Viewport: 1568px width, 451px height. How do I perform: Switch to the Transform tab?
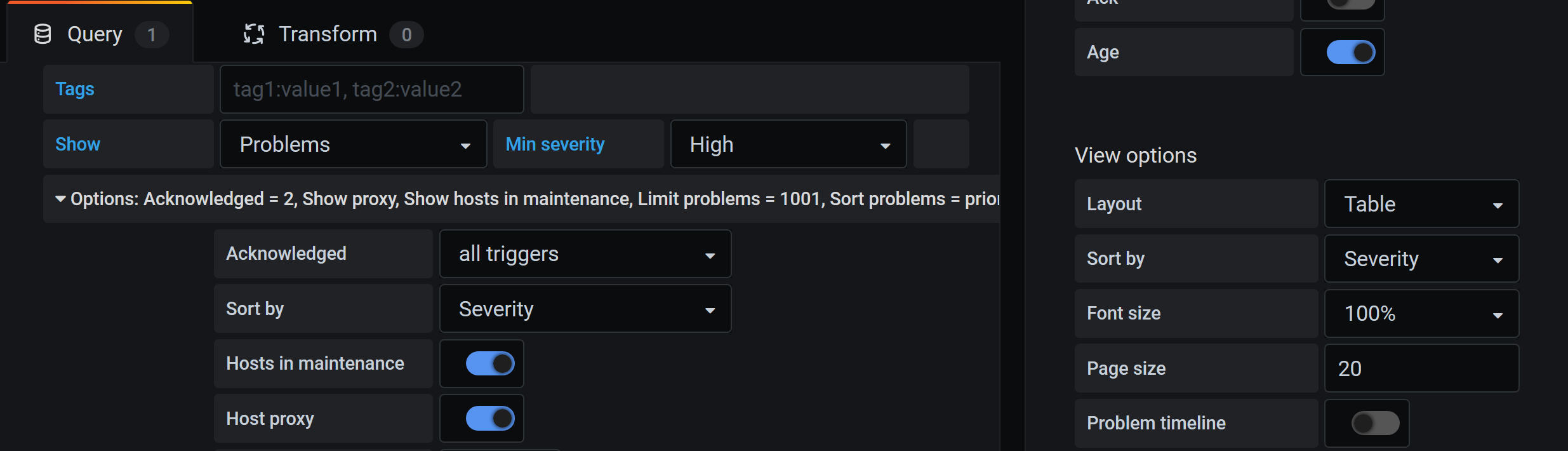click(x=328, y=34)
